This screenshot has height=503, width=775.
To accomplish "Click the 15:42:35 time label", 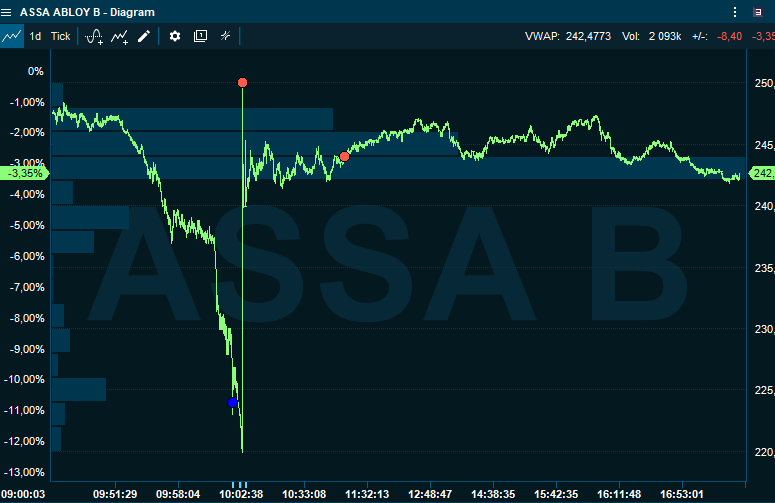I will [556, 494].
